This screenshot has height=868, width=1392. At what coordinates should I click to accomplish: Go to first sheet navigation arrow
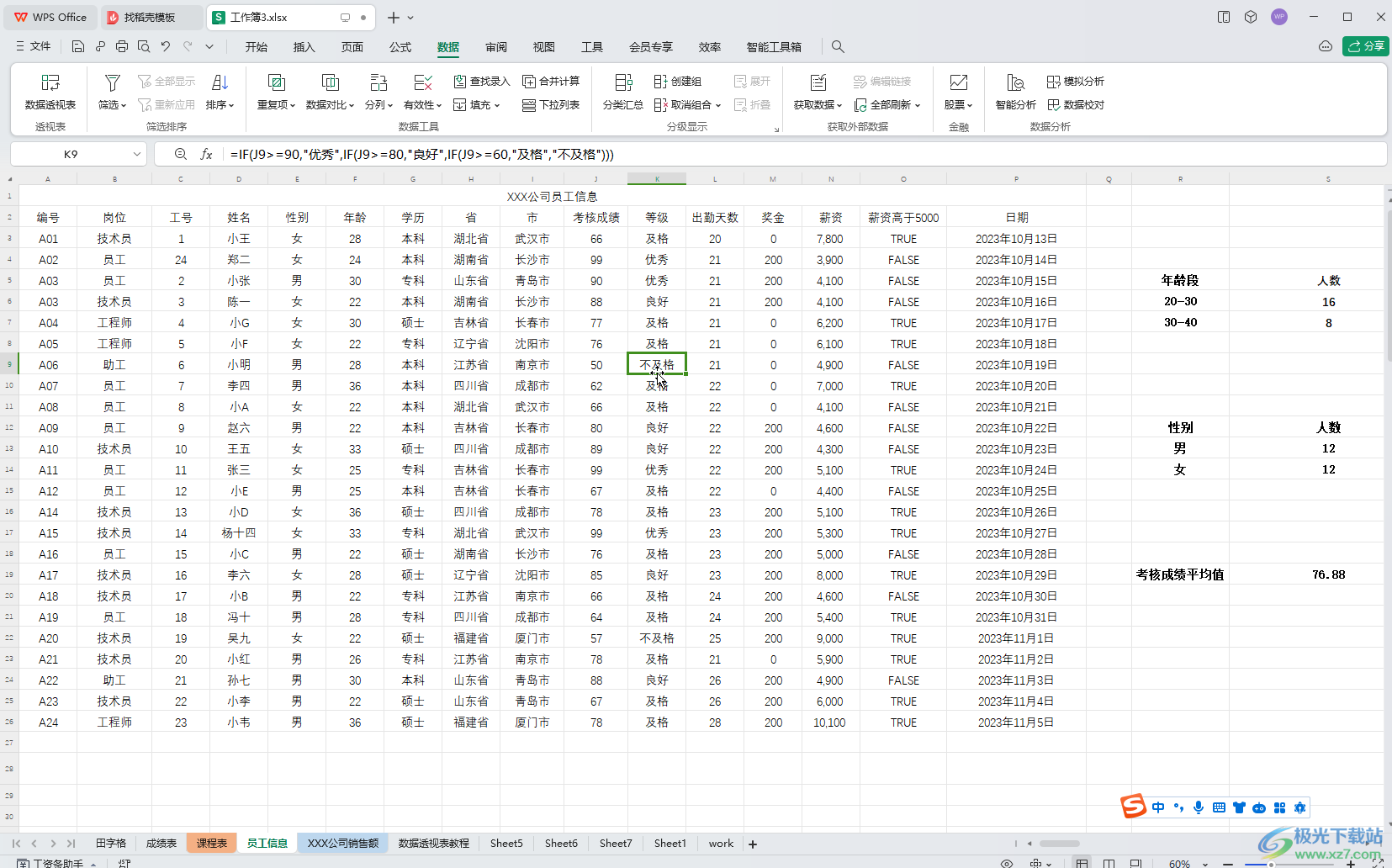(16, 844)
